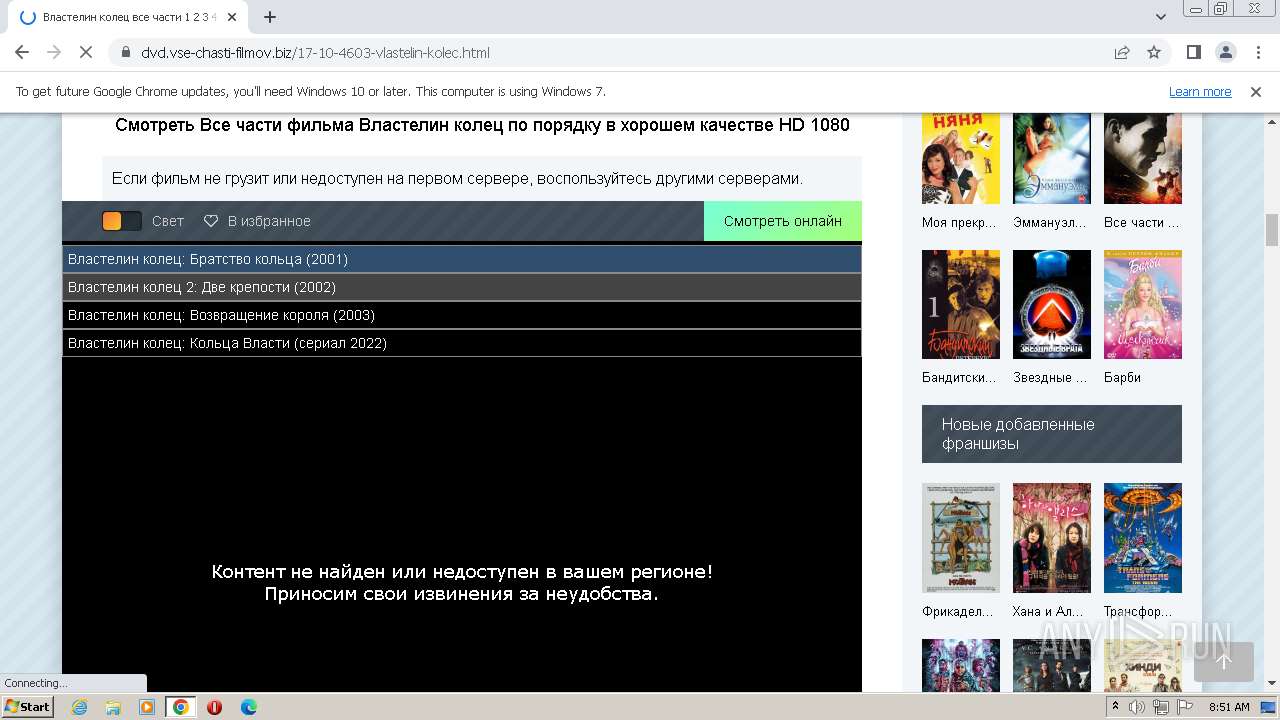Add film to В избранное favorites

(x=257, y=221)
